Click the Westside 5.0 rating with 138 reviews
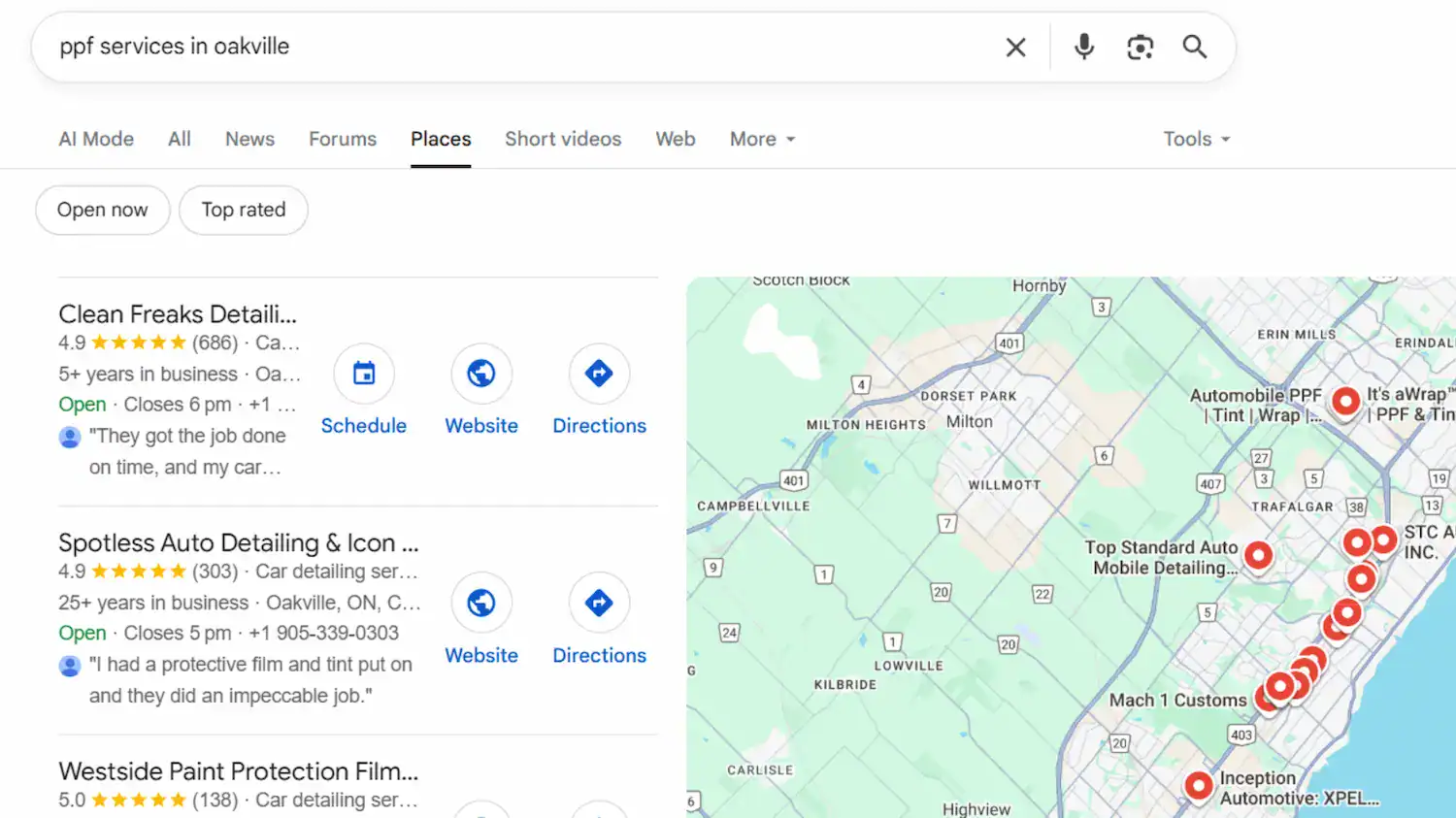The image size is (1456, 818). pyautogui.click(x=148, y=801)
